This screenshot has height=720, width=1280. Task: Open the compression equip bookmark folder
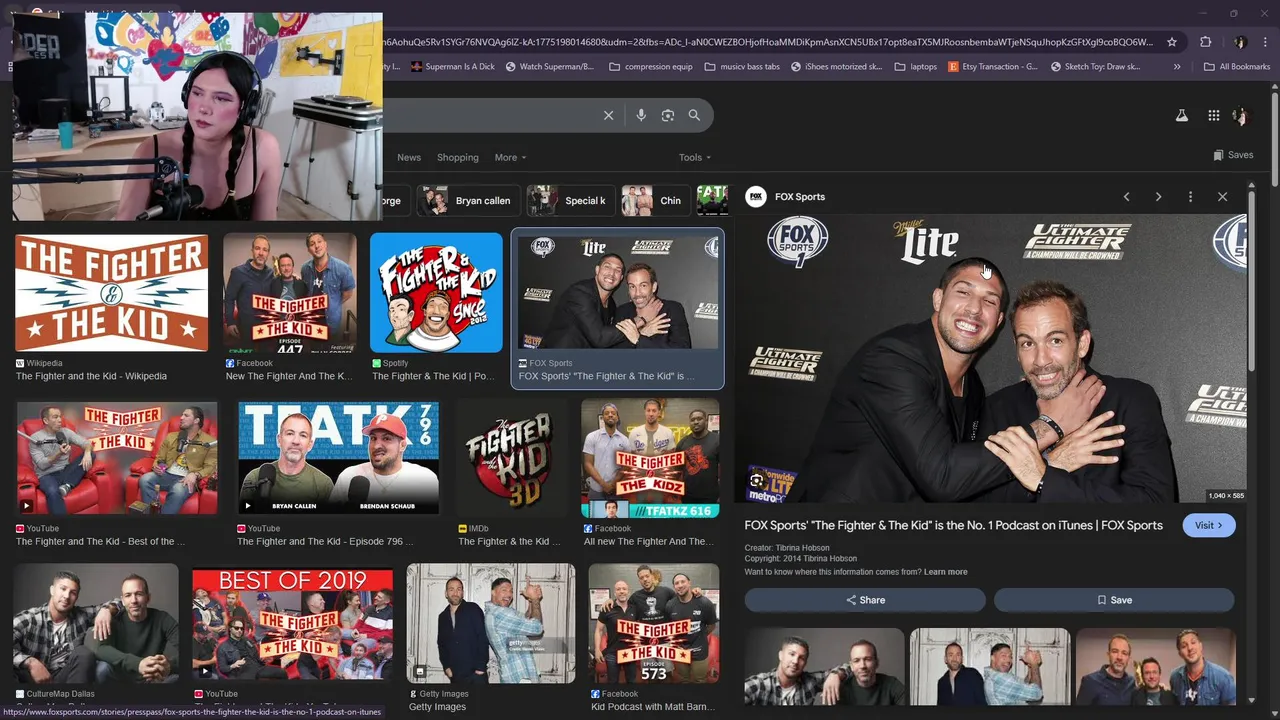pyautogui.click(x=650, y=67)
